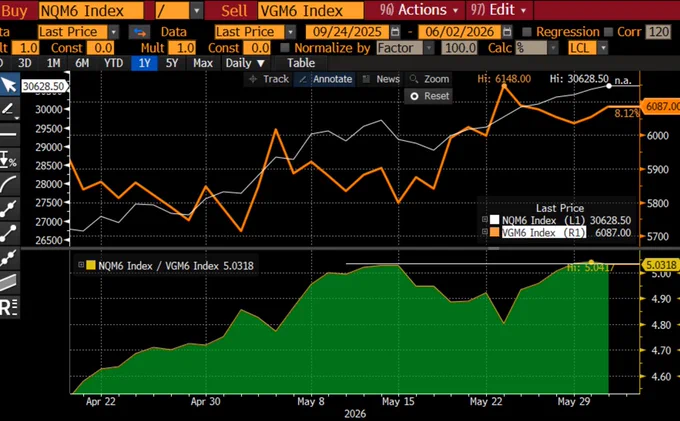Switch to the Max range tab
The width and height of the screenshot is (680, 421).
tap(203, 63)
